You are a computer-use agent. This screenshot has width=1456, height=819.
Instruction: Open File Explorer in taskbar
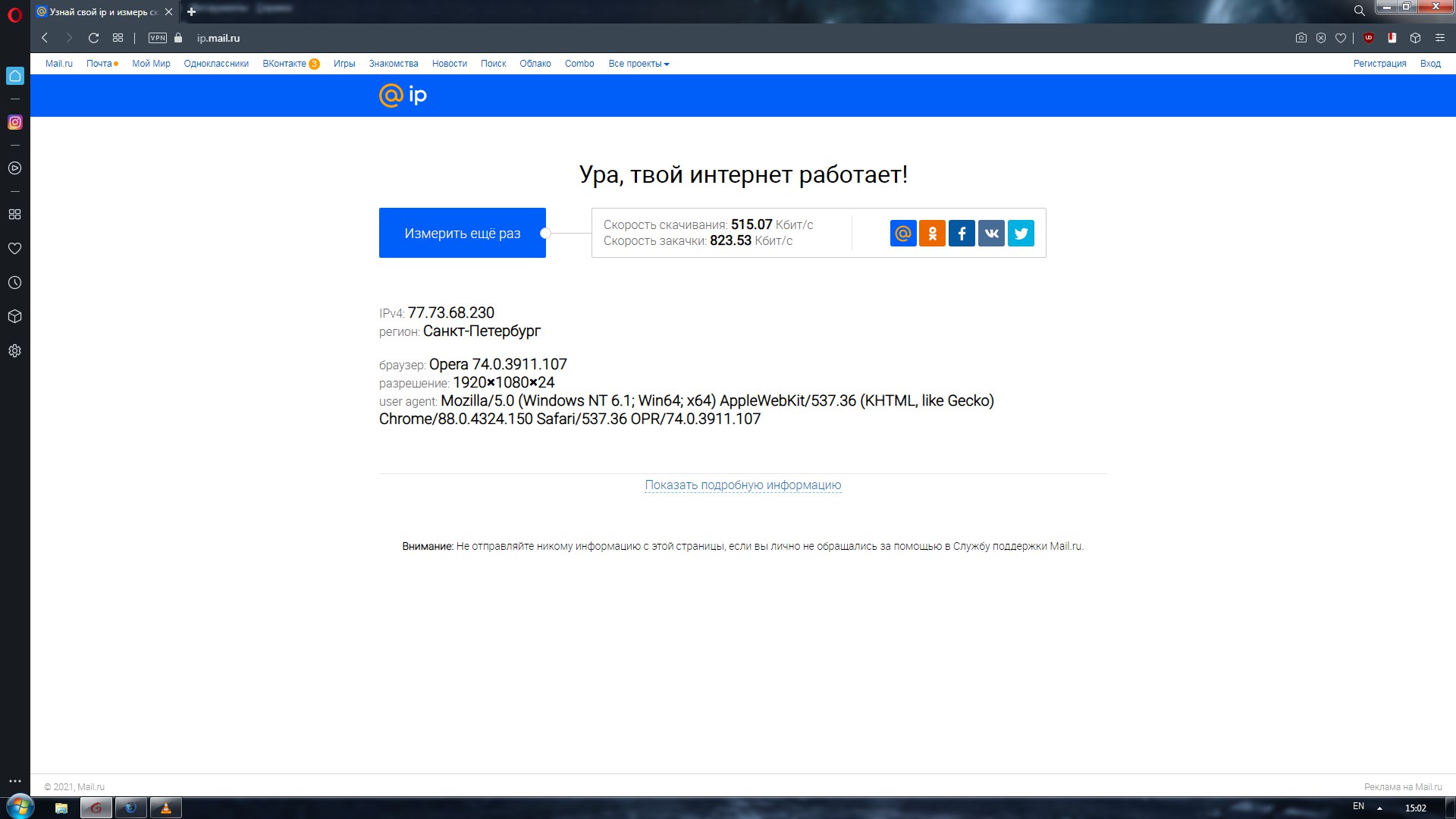point(61,808)
